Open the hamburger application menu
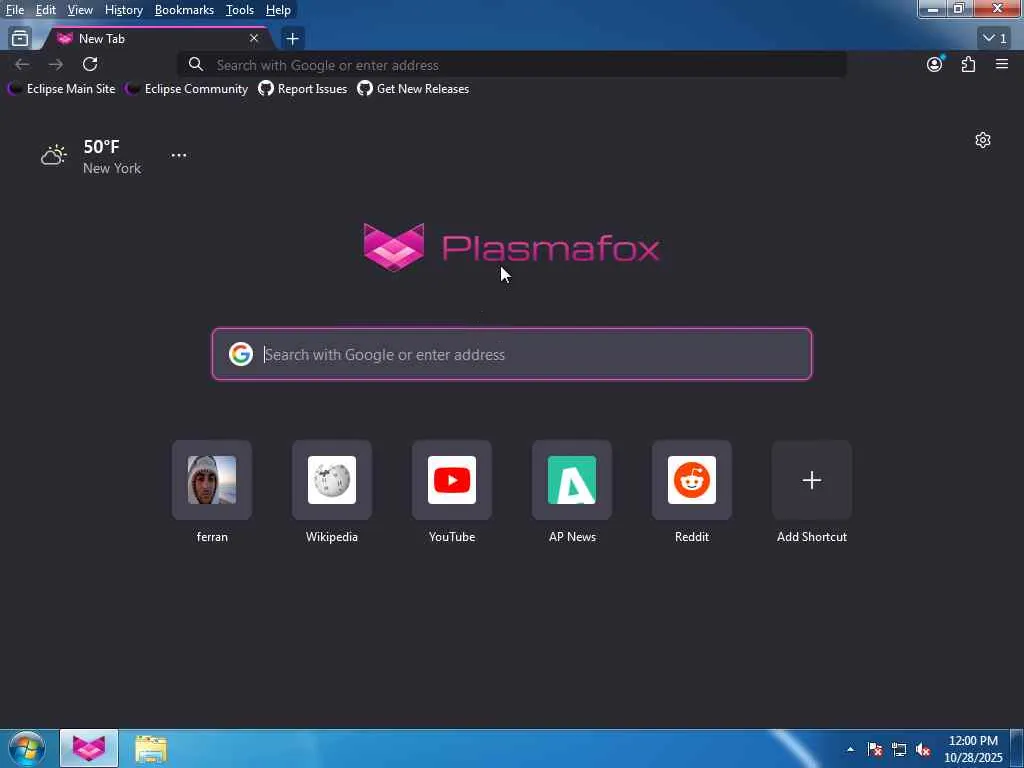This screenshot has width=1024, height=768. click(x=1002, y=64)
